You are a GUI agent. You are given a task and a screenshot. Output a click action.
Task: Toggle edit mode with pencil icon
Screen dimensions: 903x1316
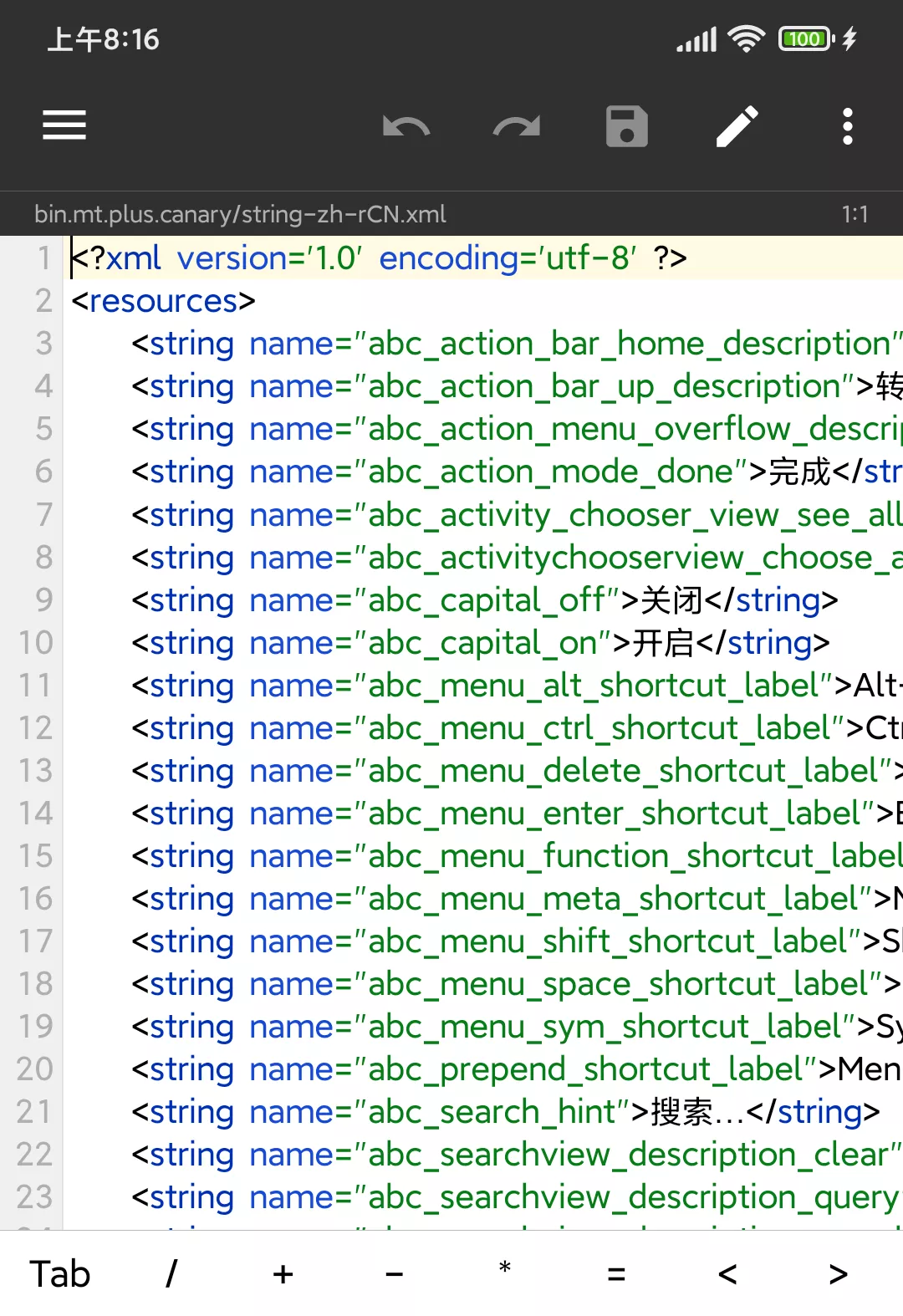(737, 127)
